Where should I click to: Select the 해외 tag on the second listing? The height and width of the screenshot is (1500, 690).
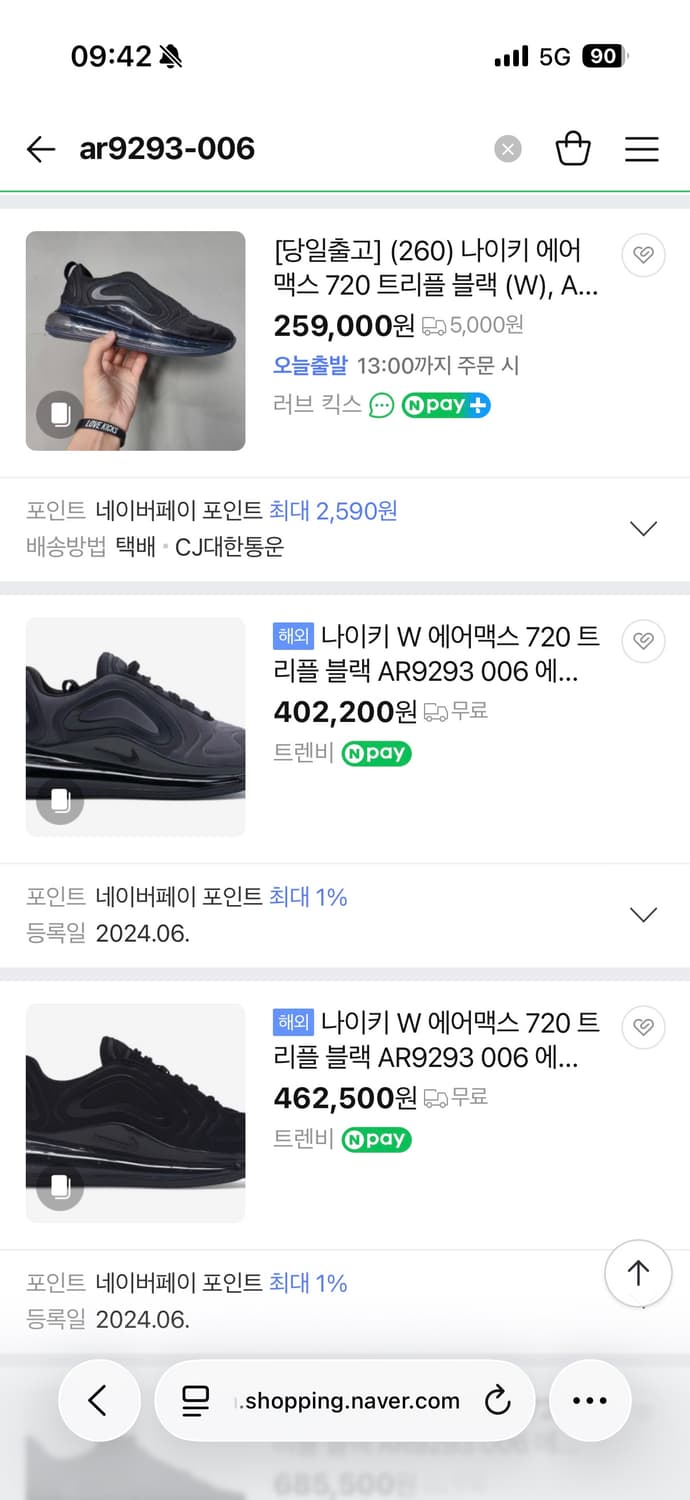pyautogui.click(x=294, y=635)
